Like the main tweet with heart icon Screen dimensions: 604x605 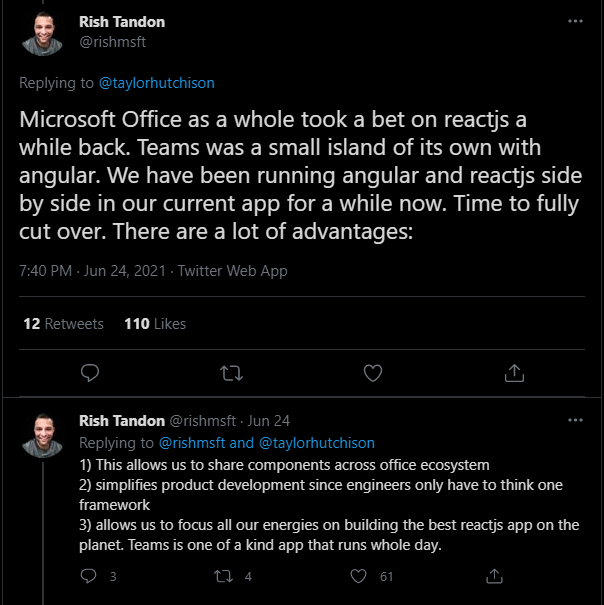coord(373,373)
